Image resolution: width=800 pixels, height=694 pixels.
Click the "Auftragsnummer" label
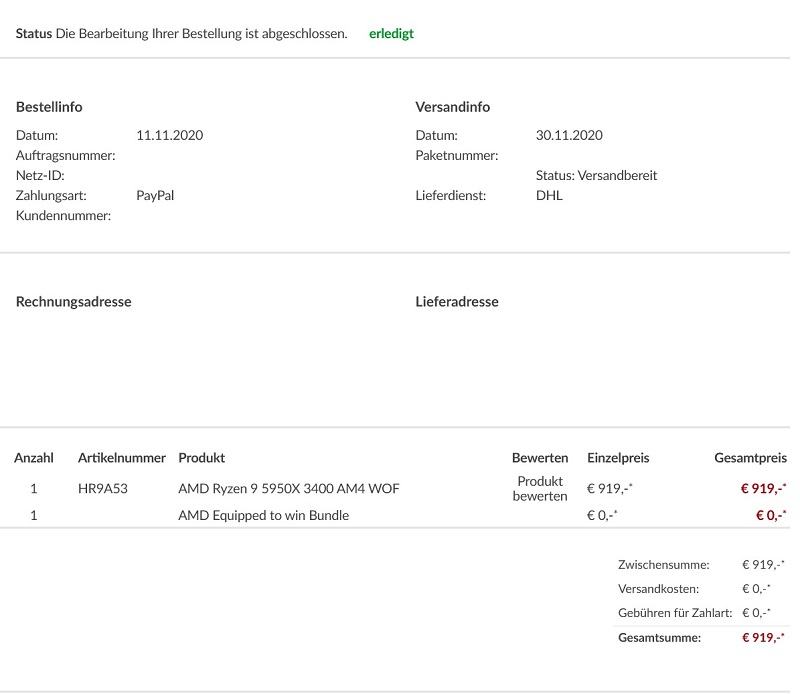click(65, 156)
